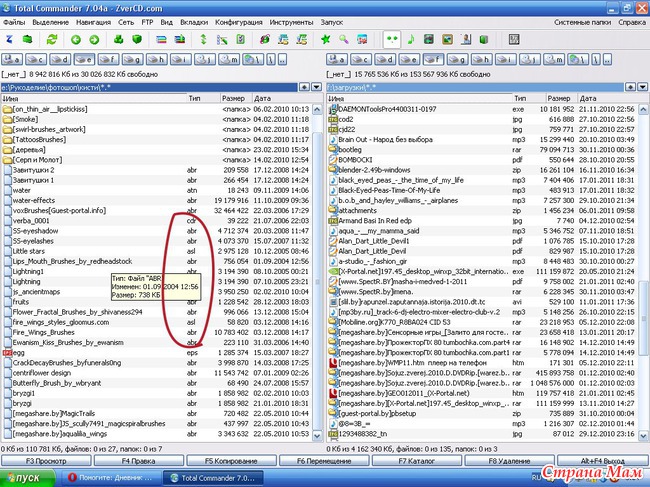Switch left panel to drive c
The image size is (650, 487).
(36, 60)
